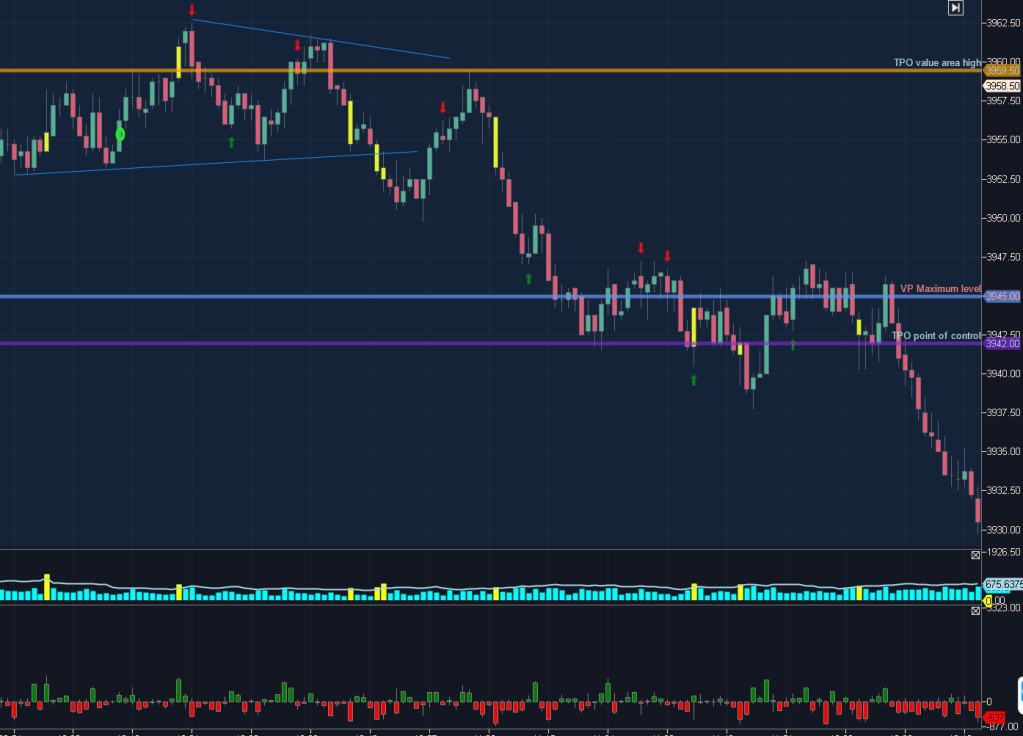Select the orange 3959.50 price tag
The image size is (1023, 736).
[x=1002, y=71]
